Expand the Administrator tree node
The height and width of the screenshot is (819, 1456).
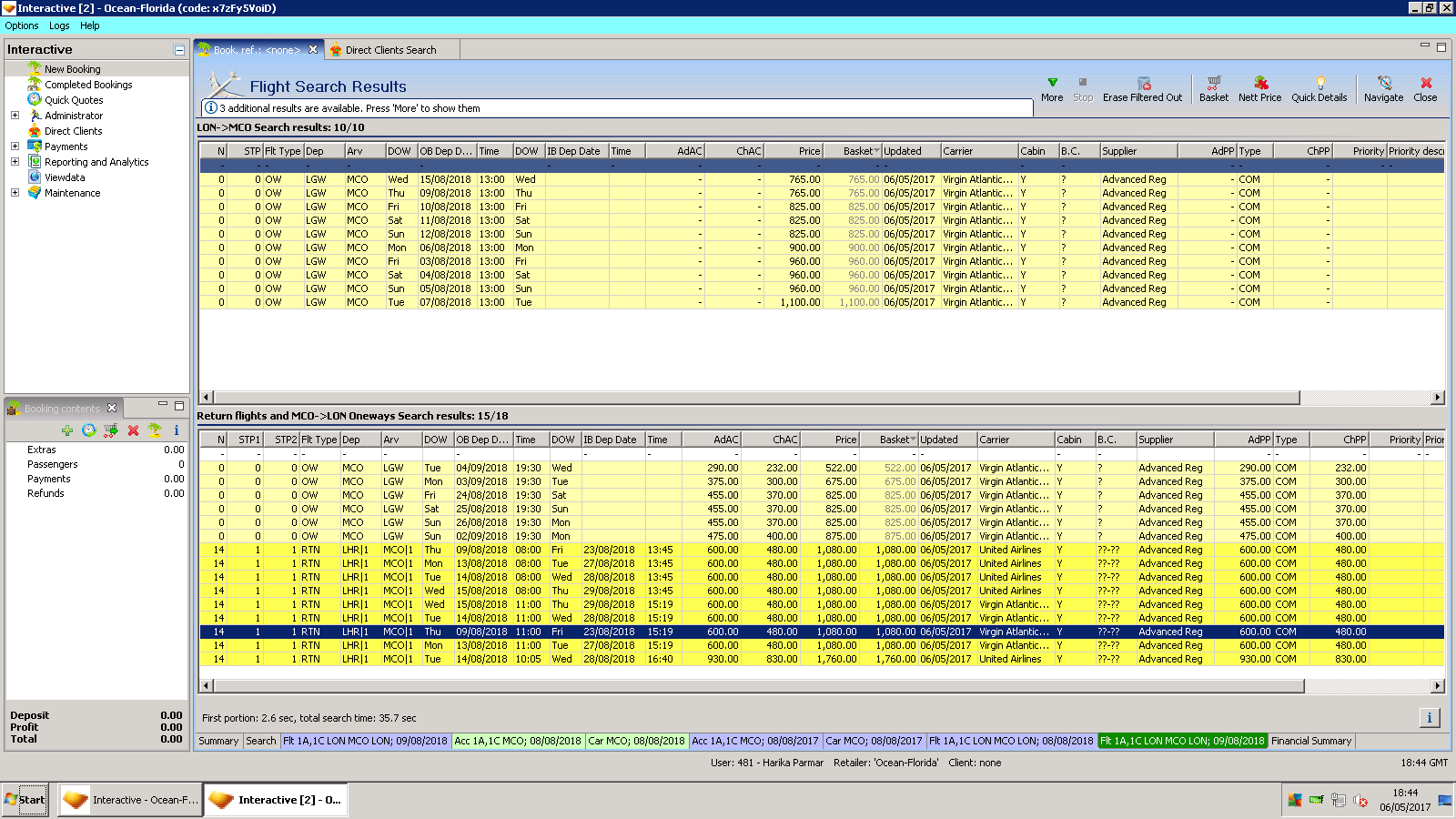click(x=15, y=116)
